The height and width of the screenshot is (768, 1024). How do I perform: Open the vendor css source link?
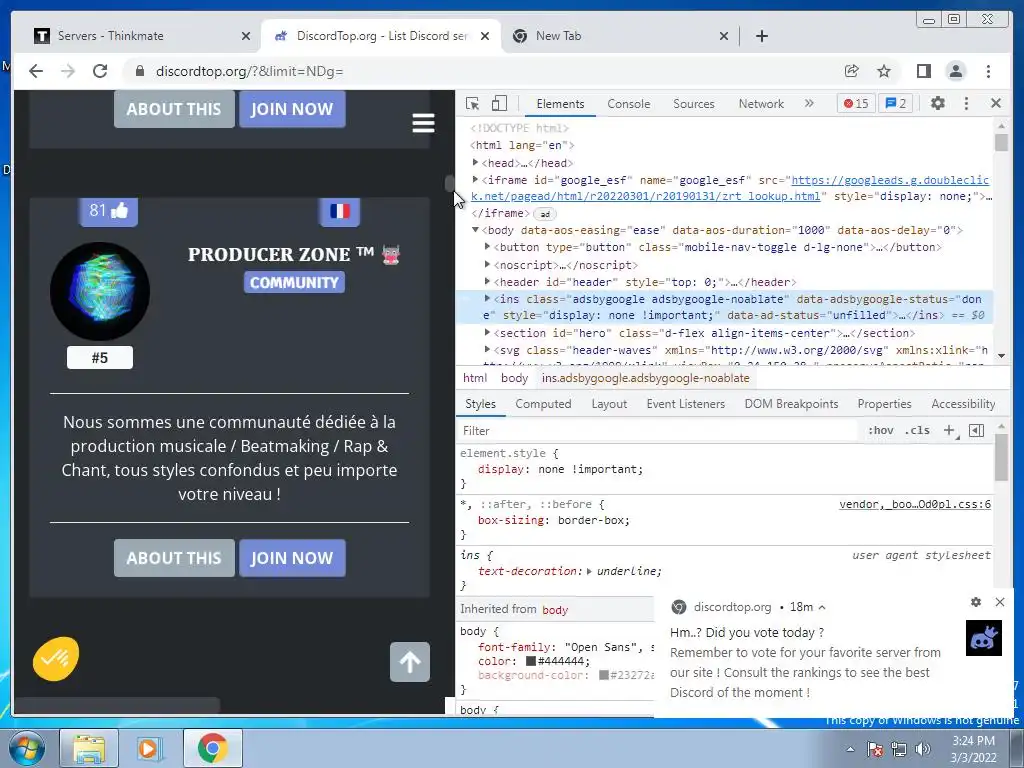915,504
